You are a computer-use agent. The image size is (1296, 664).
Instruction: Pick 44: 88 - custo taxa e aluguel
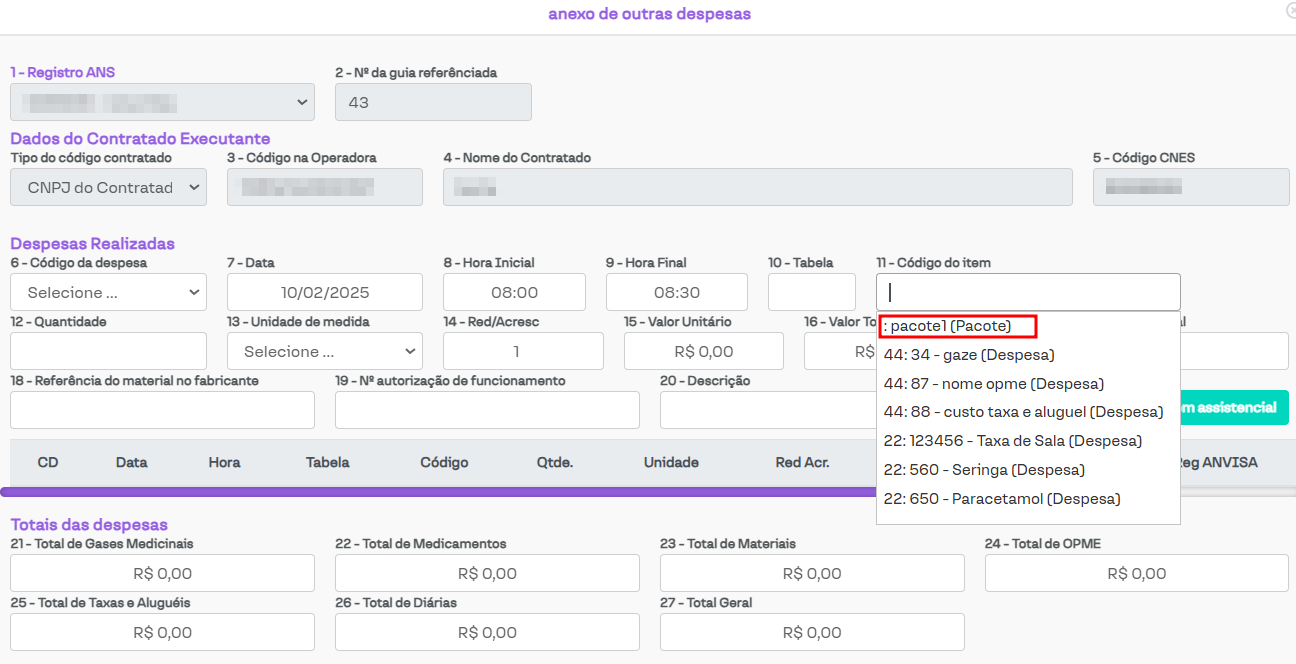pyautogui.click(x=1023, y=412)
